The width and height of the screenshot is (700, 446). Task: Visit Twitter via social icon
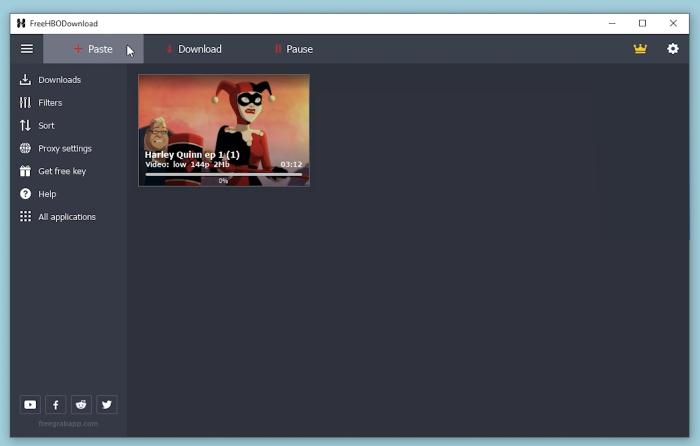coord(106,404)
